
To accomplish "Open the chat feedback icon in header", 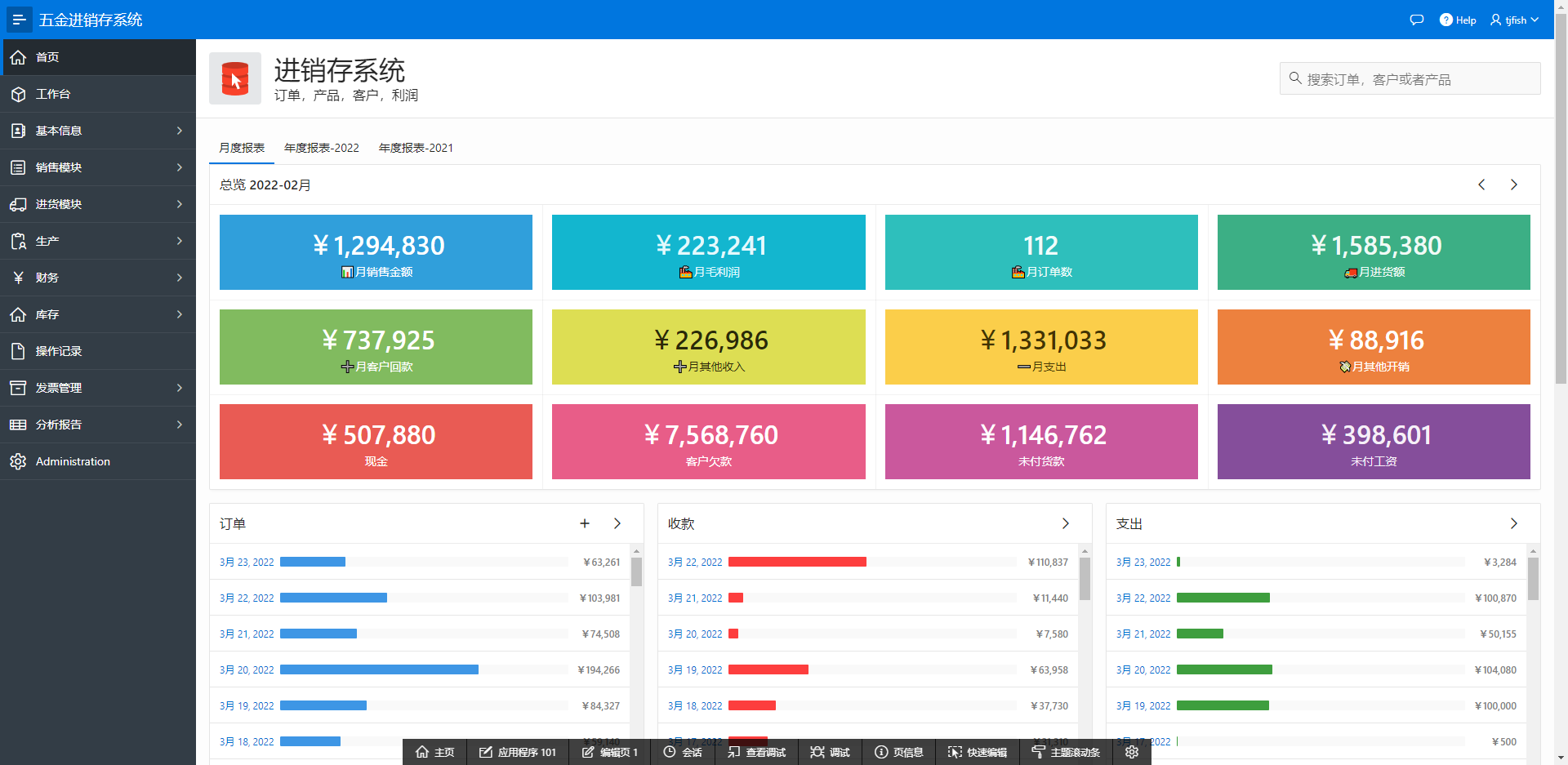I will pos(1416,20).
